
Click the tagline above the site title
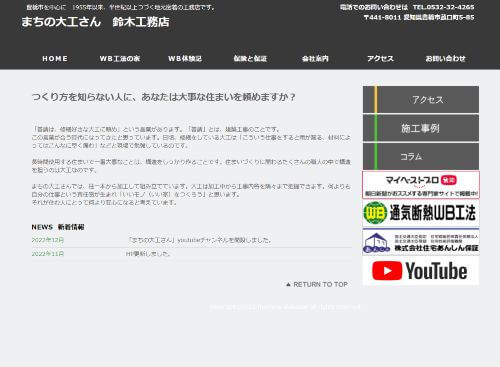(121, 7)
